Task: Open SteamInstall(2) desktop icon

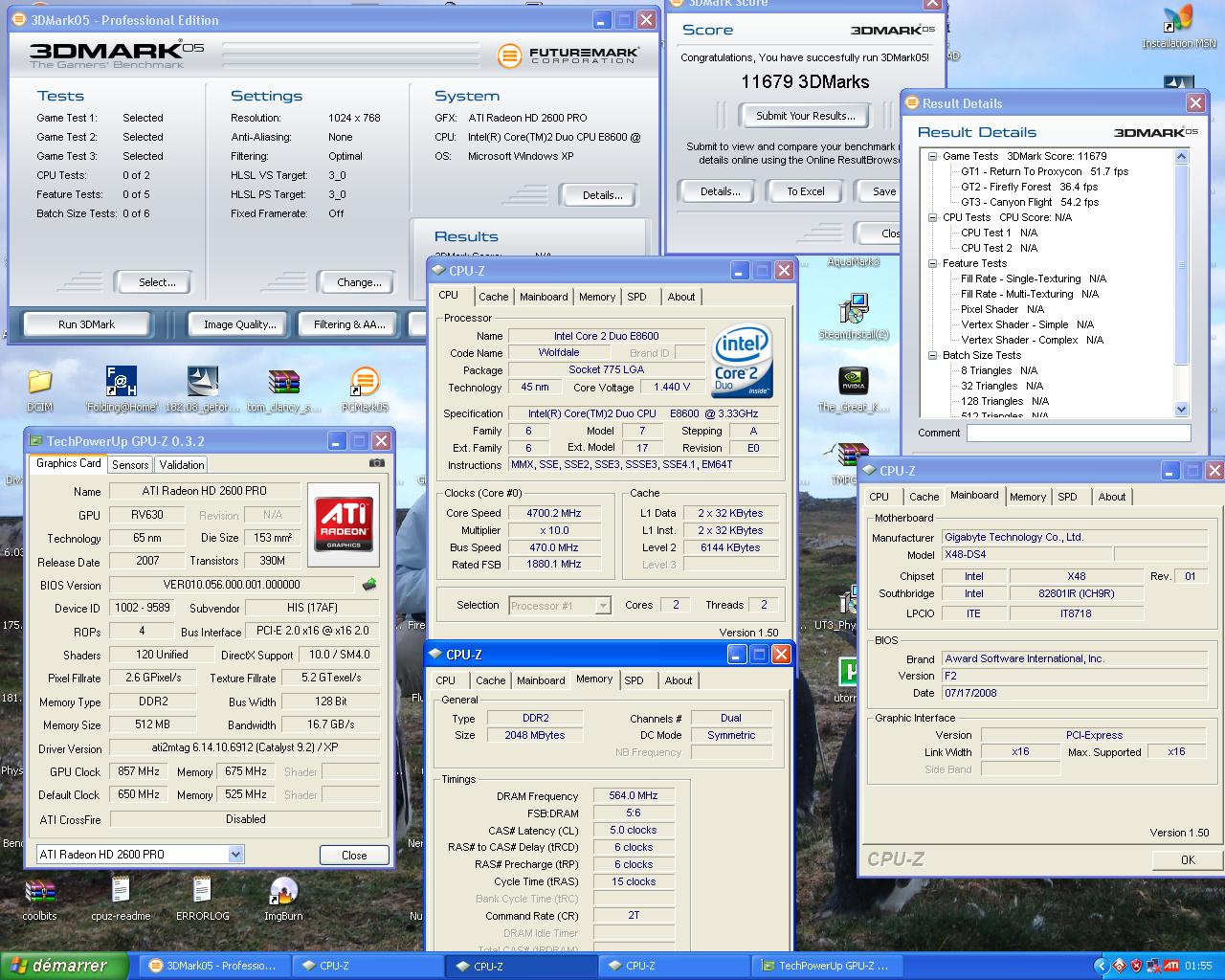Action: coord(854,316)
